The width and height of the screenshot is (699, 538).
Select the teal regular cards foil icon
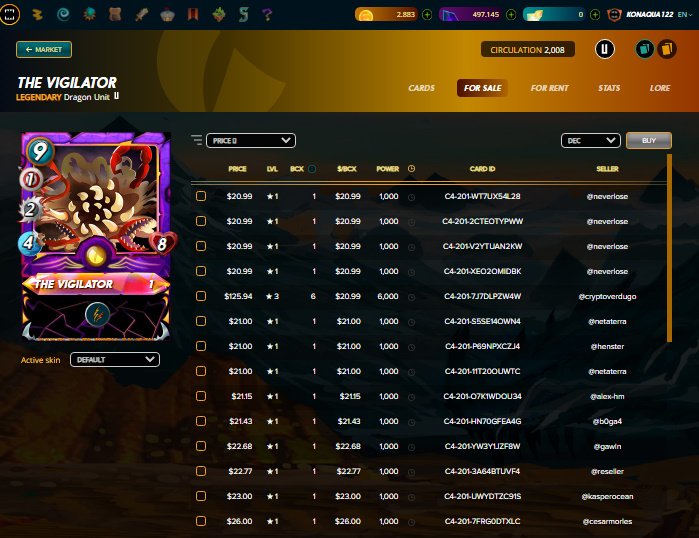644,49
